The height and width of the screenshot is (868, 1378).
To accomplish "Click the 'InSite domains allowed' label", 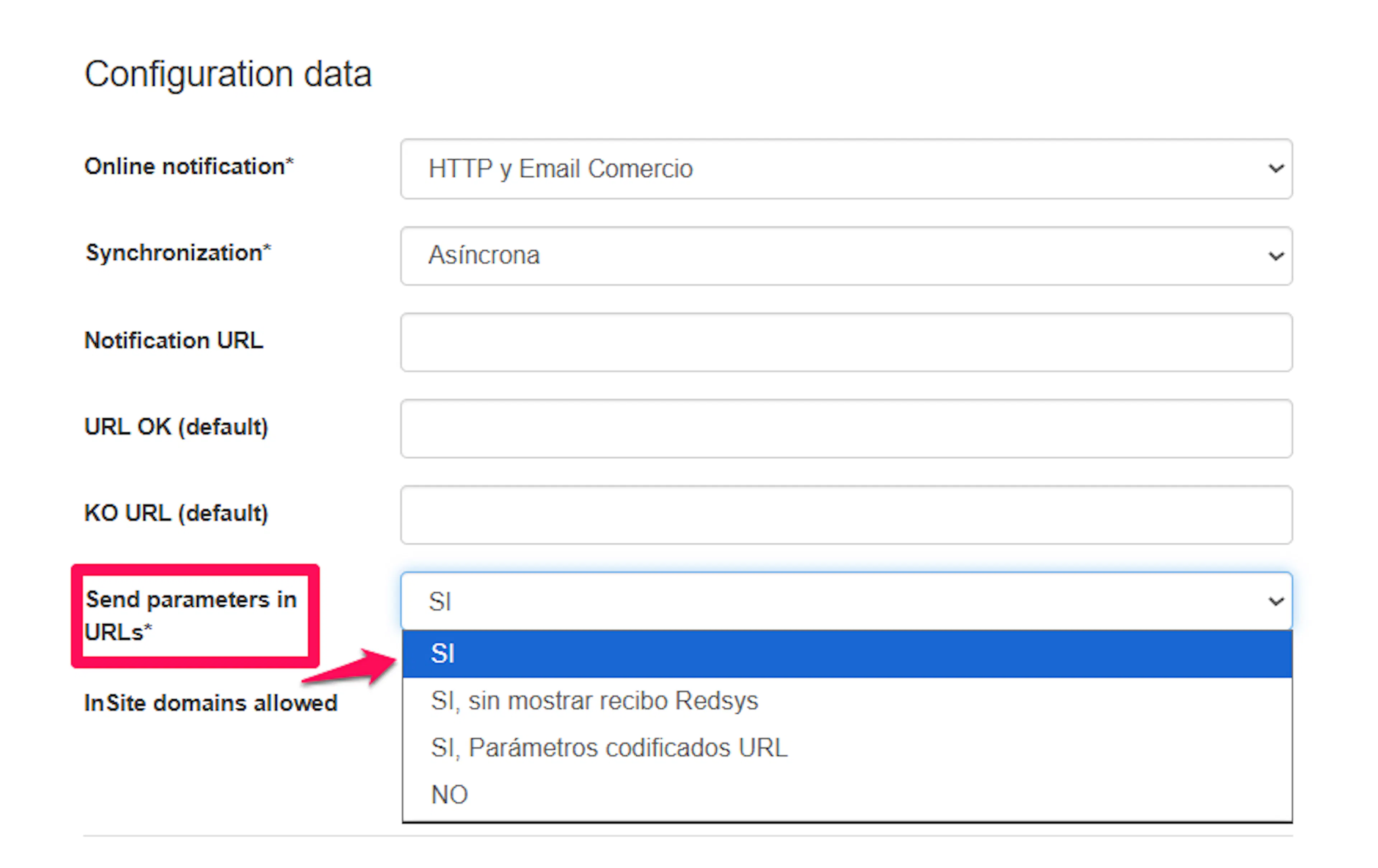I will tap(211, 703).
